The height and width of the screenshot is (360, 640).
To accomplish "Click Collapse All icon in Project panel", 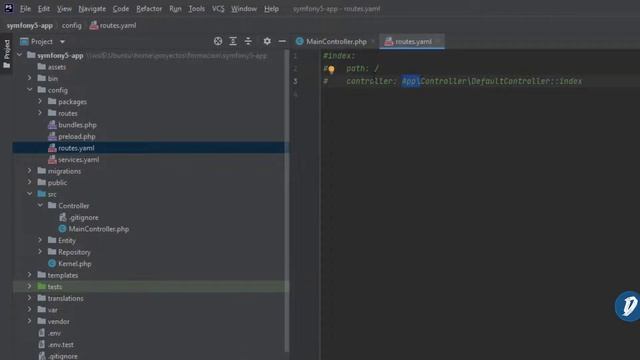I will point(248,41).
